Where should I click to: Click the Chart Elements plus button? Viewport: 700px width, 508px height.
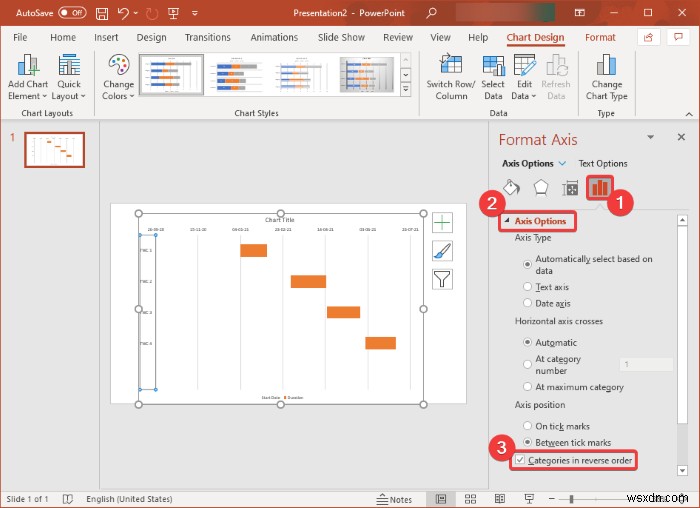coord(442,223)
